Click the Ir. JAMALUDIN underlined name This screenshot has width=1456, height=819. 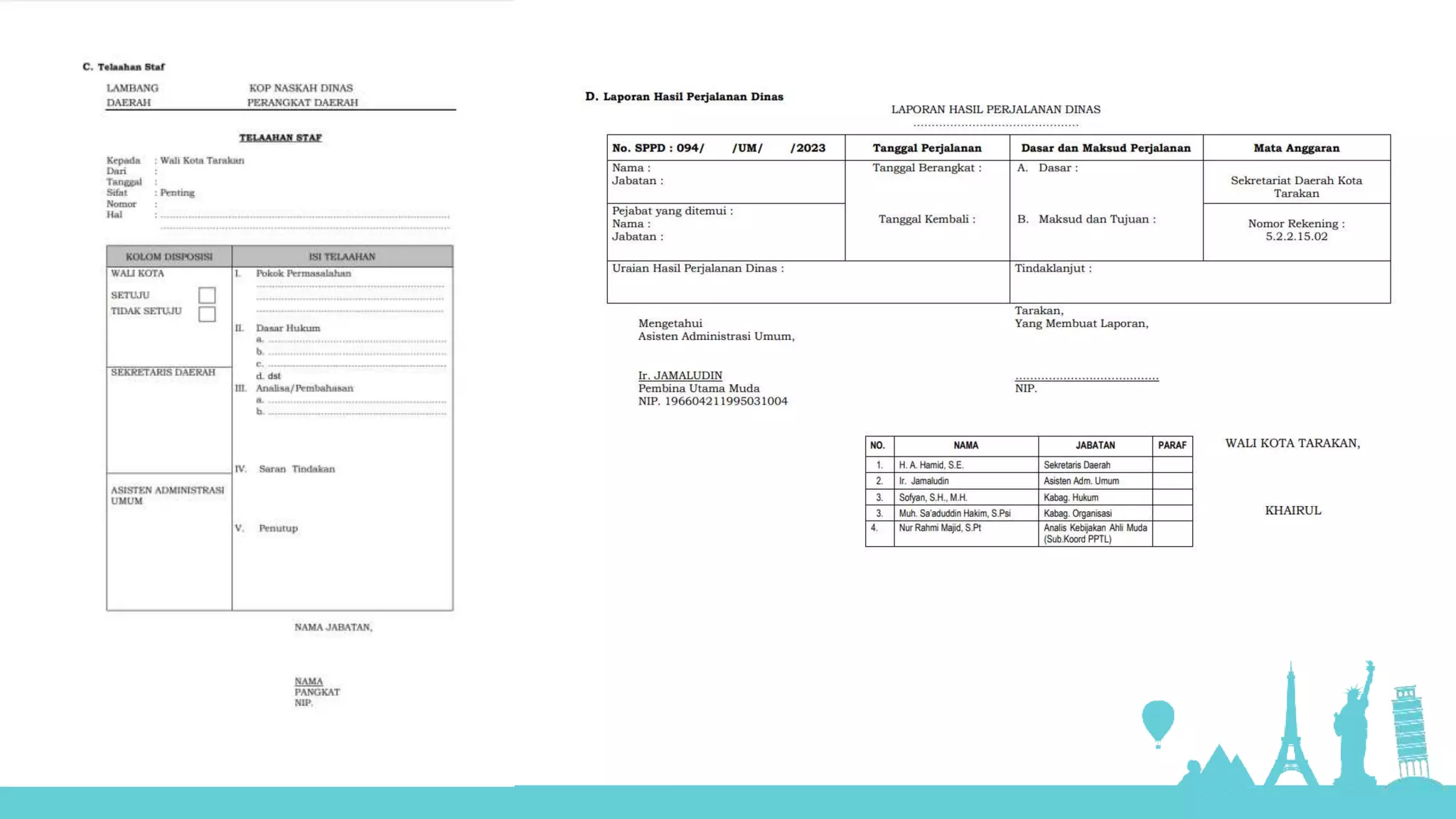coord(680,375)
